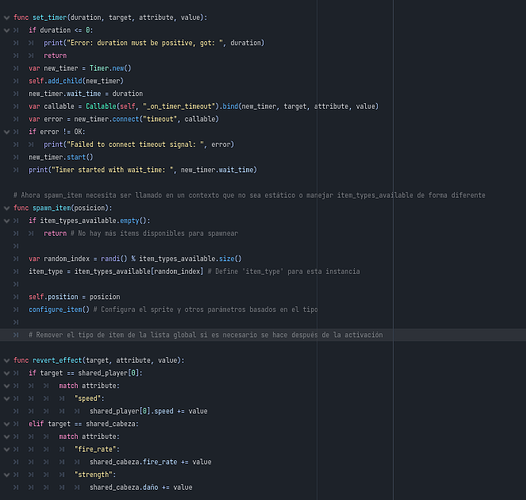Viewport: 526px width, 500px height.
Task: Click 'shared_cabeza.fire_rate += value' line
Action: [x=150, y=462]
